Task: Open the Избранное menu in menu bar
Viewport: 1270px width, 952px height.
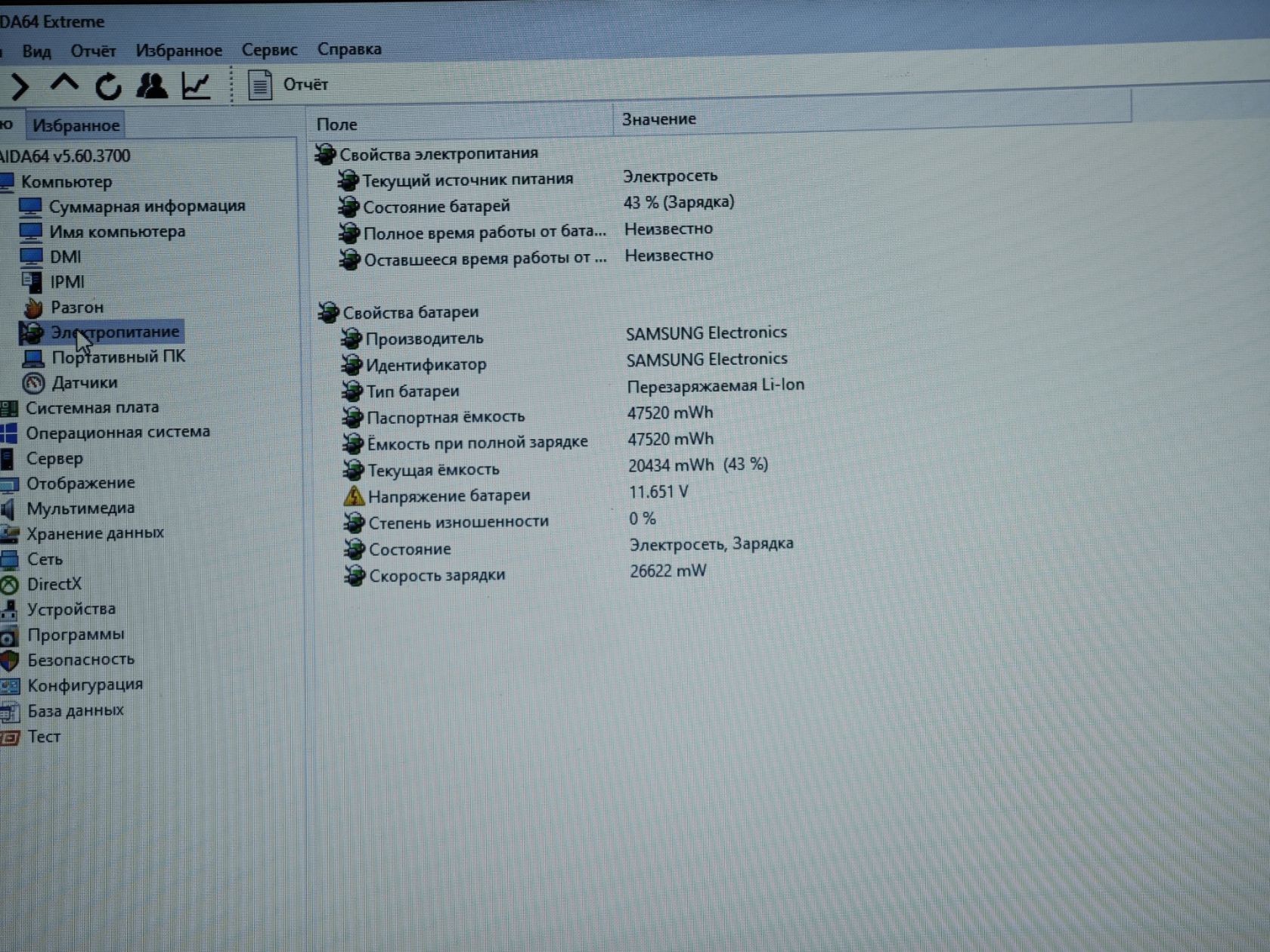Action: (x=179, y=50)
